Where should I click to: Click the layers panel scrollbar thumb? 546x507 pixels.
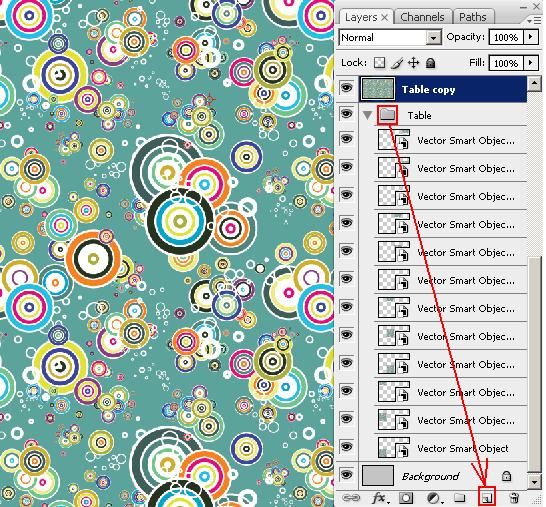point(534,365)
